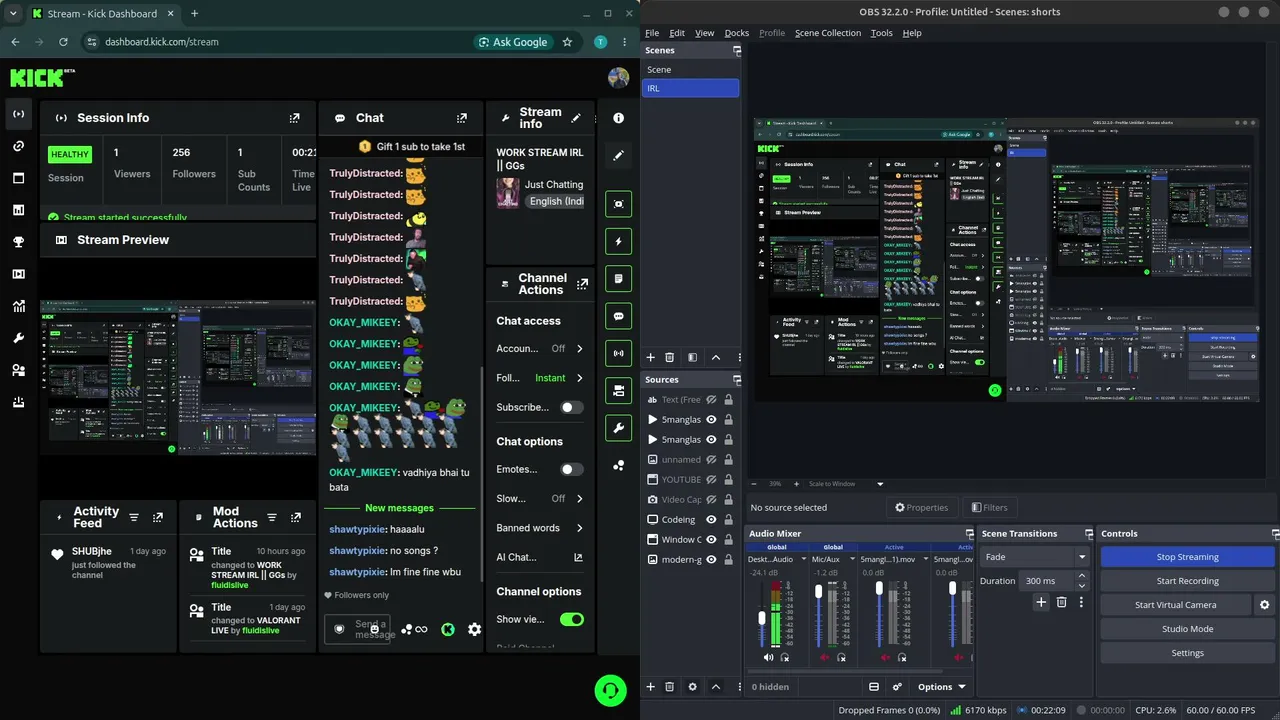Open the emote picker in the message box

(x=375, y=629)
